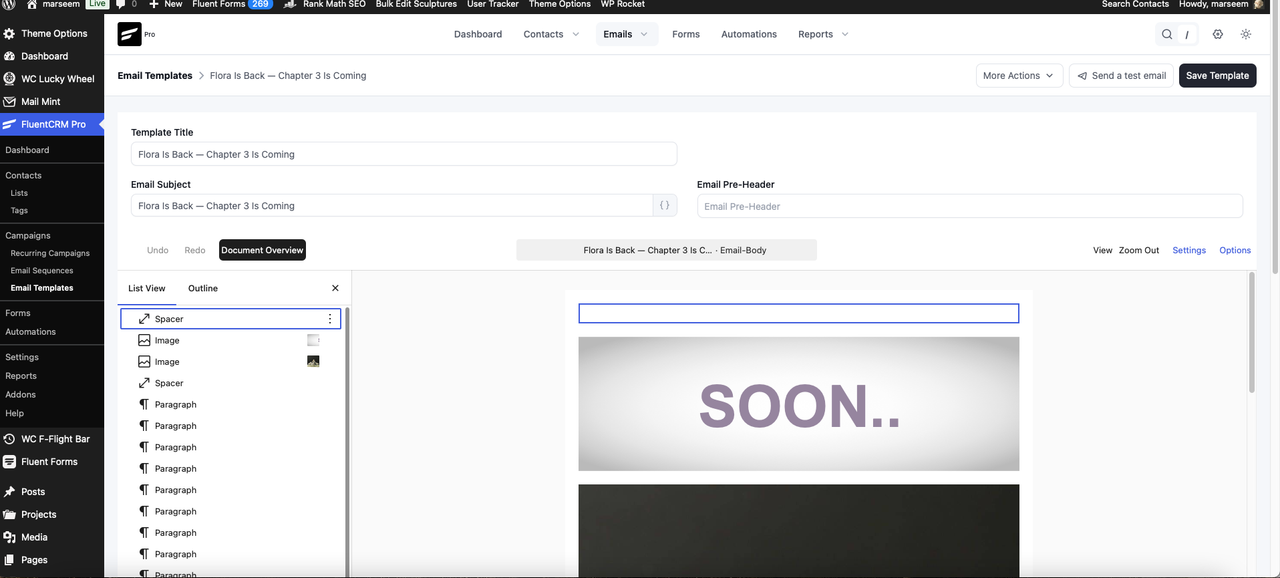Open Tags under Contacts in sidebar
The image size is (1280, 578).
pyautogui.click(x=19, y=210)
